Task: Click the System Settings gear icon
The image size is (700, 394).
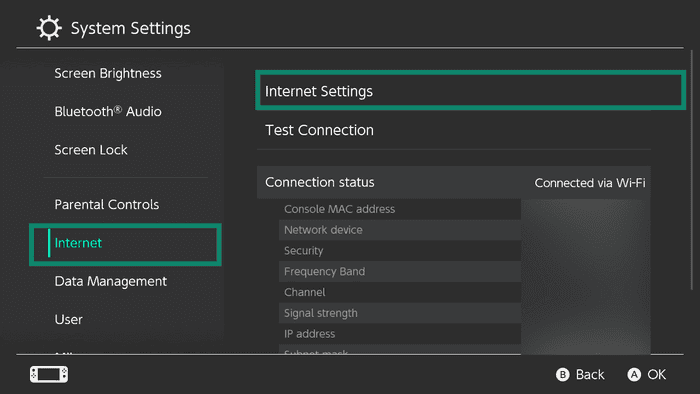Action: pyautogui.click(x=49, y=28)
